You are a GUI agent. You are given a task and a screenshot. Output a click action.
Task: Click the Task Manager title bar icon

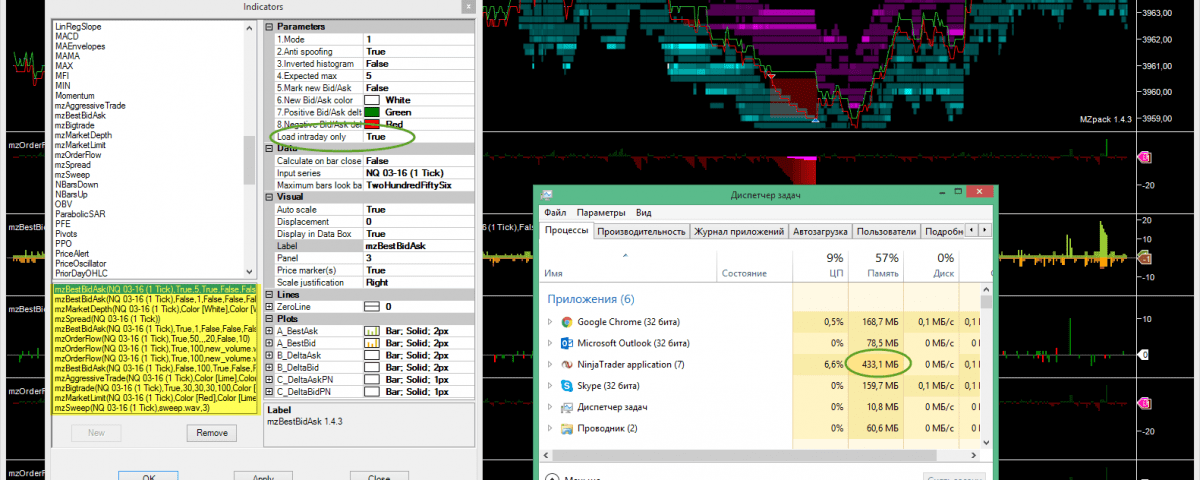549,194
